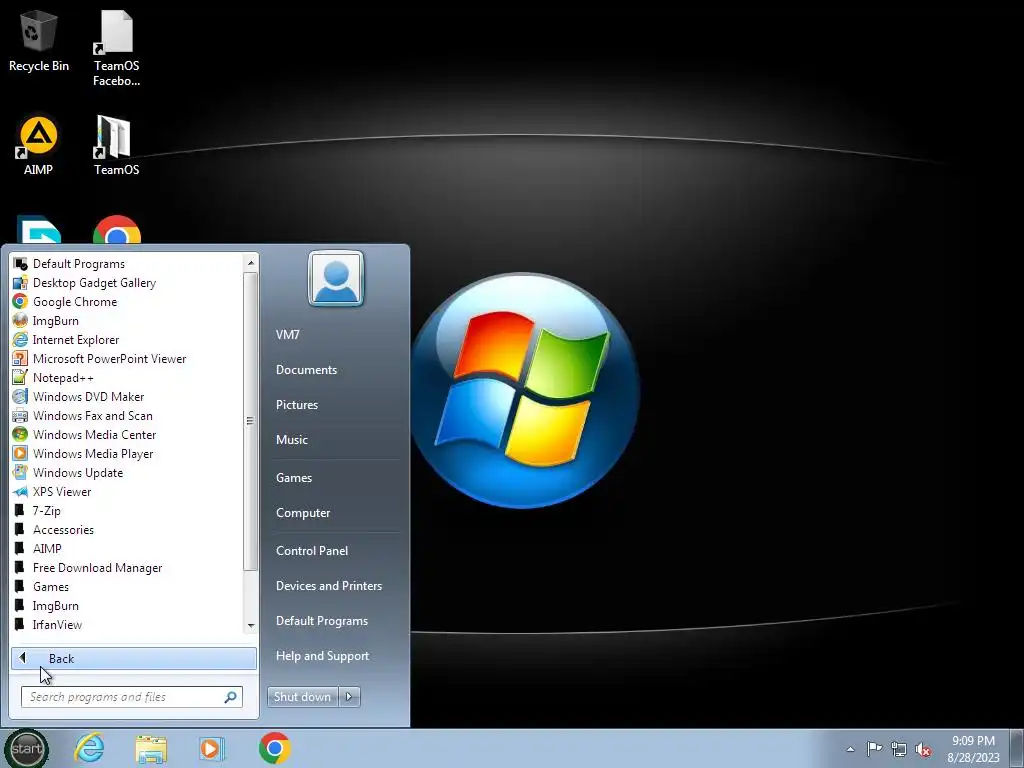
Task: Click the Action Center flag tray icon
Action: pyautogui.click(x=874, y=748)
